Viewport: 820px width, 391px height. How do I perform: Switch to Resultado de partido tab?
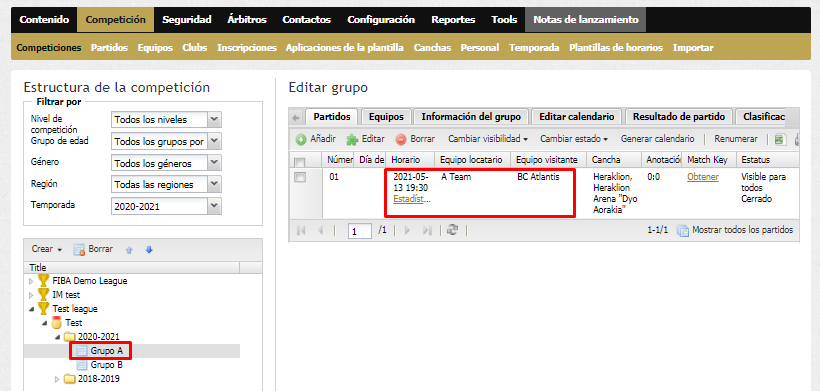coord(679,117)
